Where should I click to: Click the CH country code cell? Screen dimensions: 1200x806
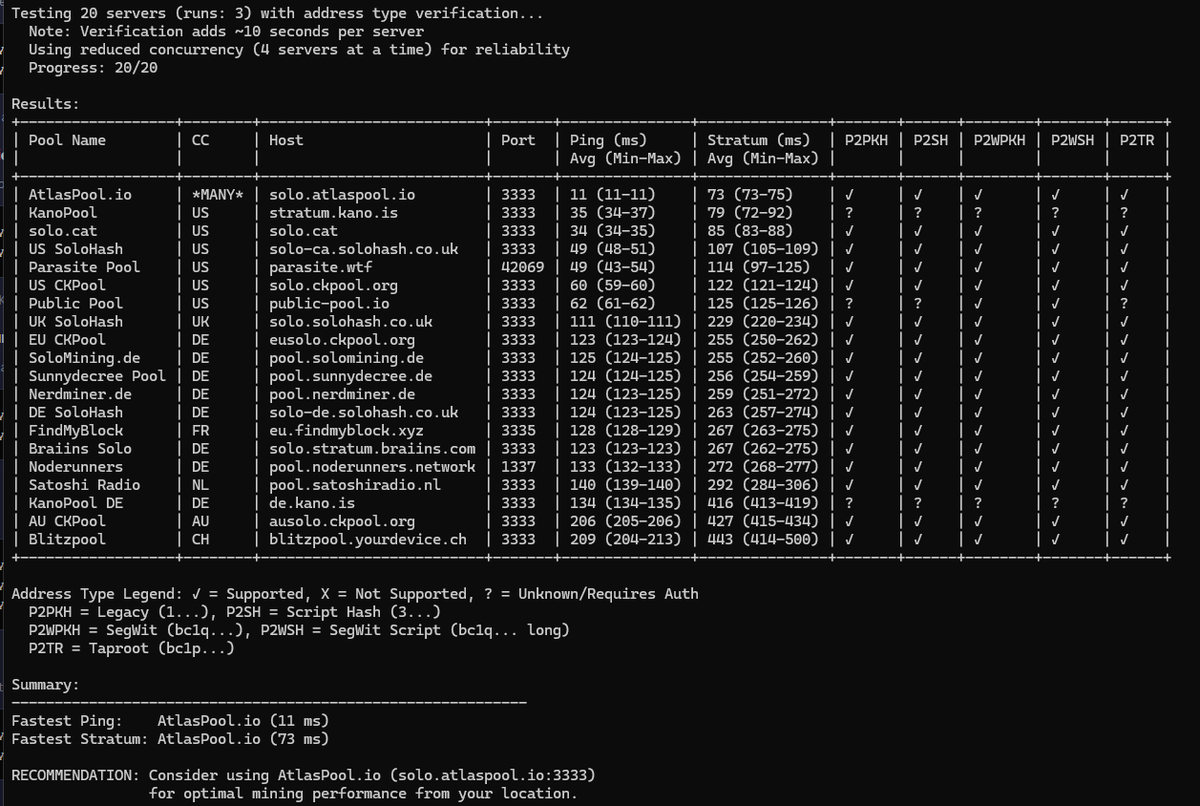click(200, 539)
